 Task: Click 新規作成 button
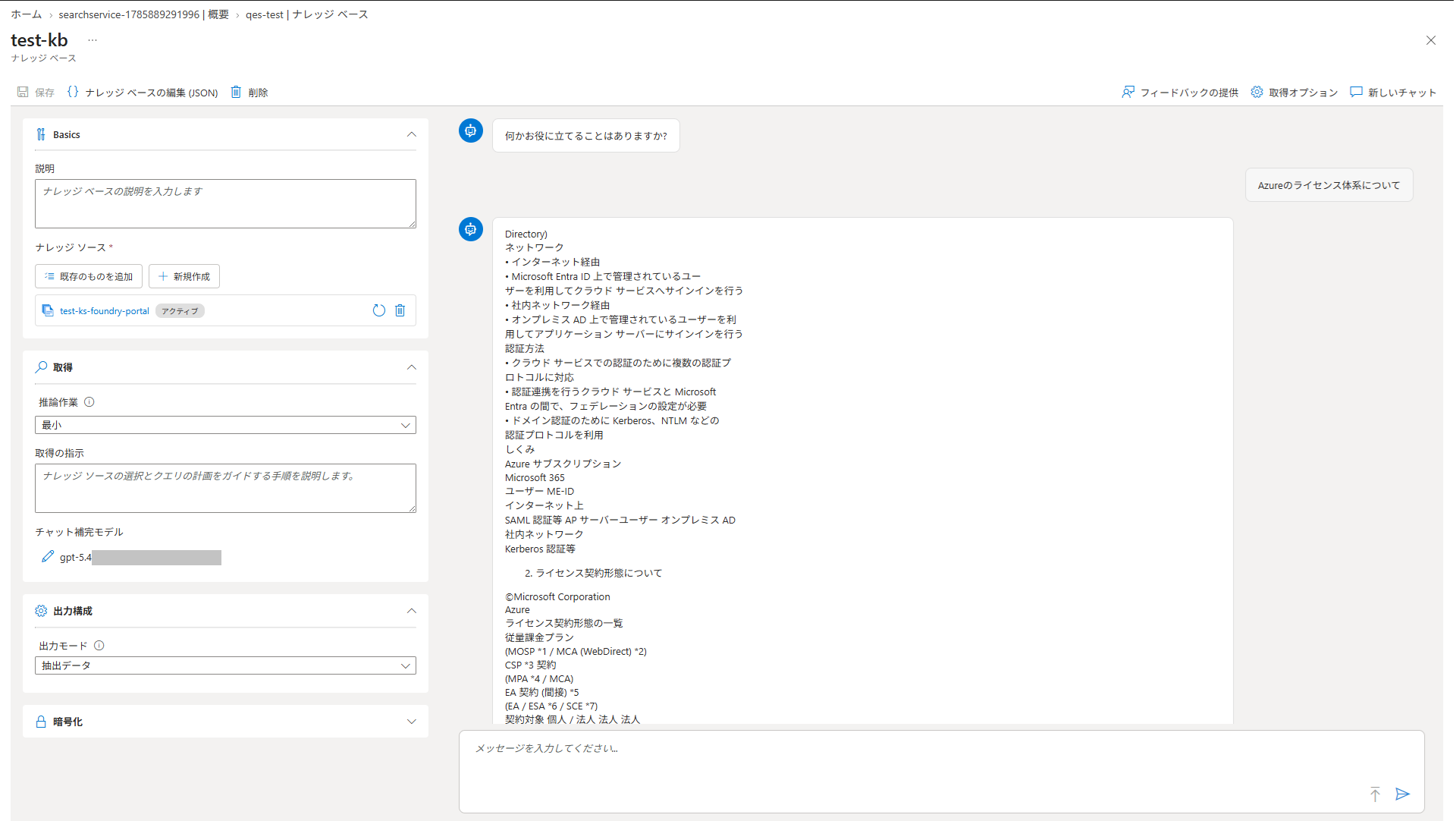184,276
